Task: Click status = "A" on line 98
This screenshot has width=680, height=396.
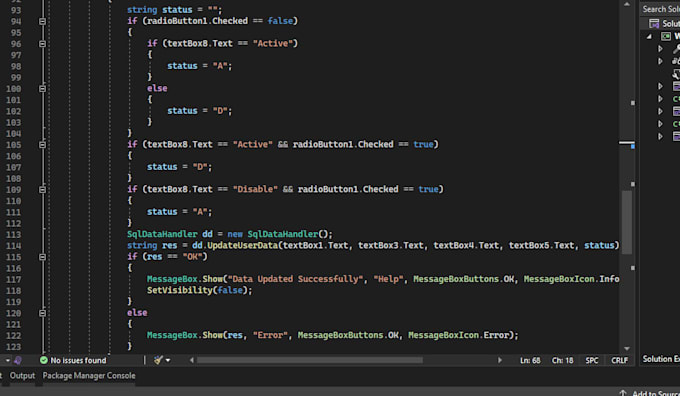Action: click(x=199, y=66)
